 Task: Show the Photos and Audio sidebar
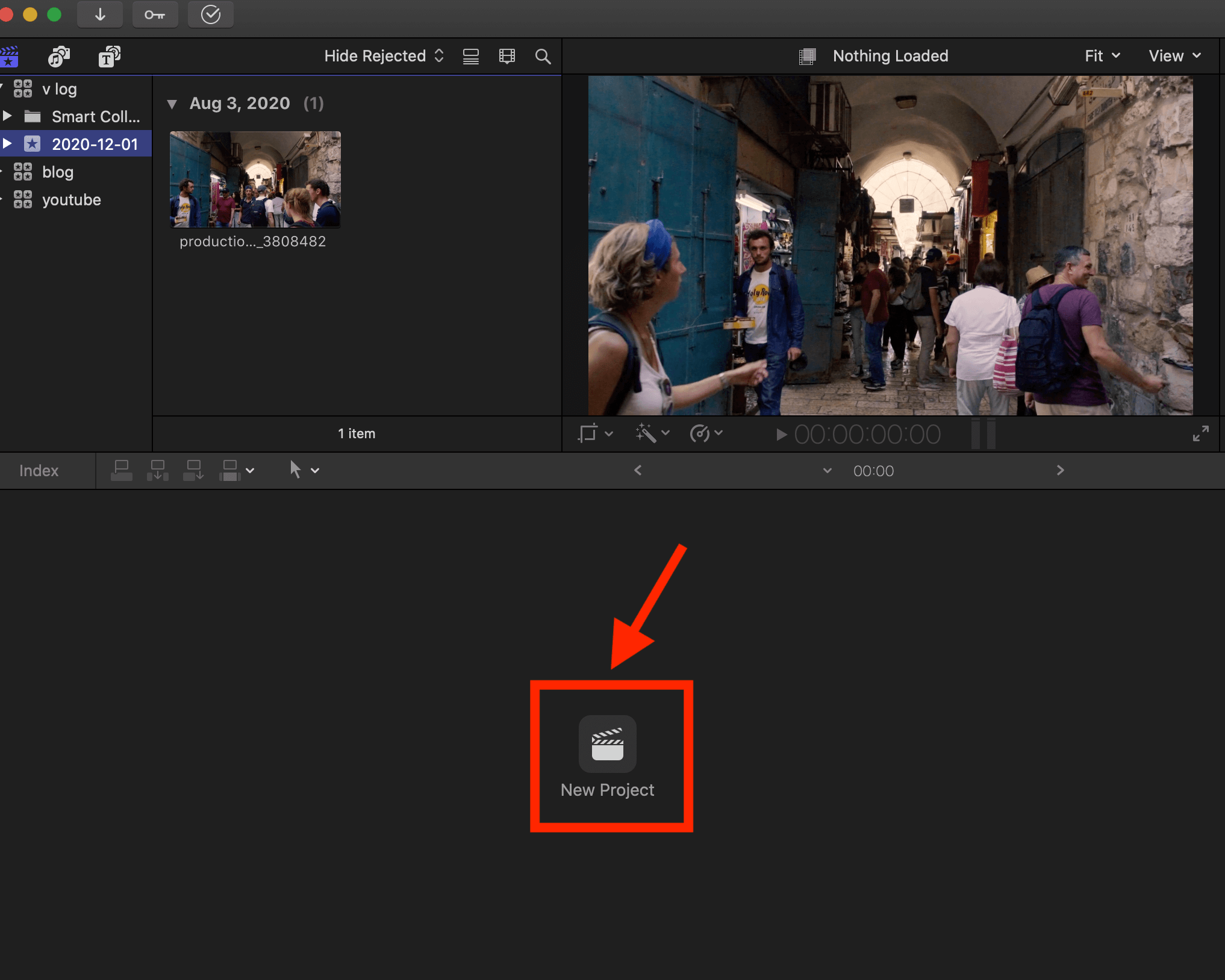tap(58, 57)
